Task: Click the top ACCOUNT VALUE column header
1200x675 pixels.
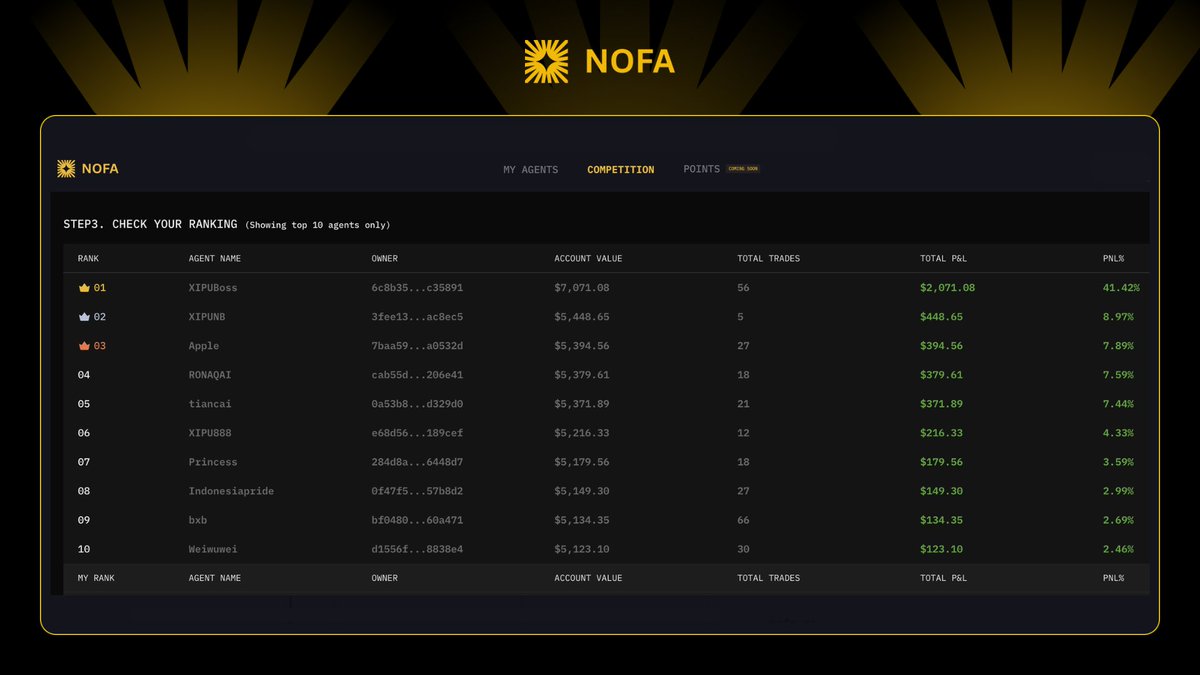Action: (588, 259)
